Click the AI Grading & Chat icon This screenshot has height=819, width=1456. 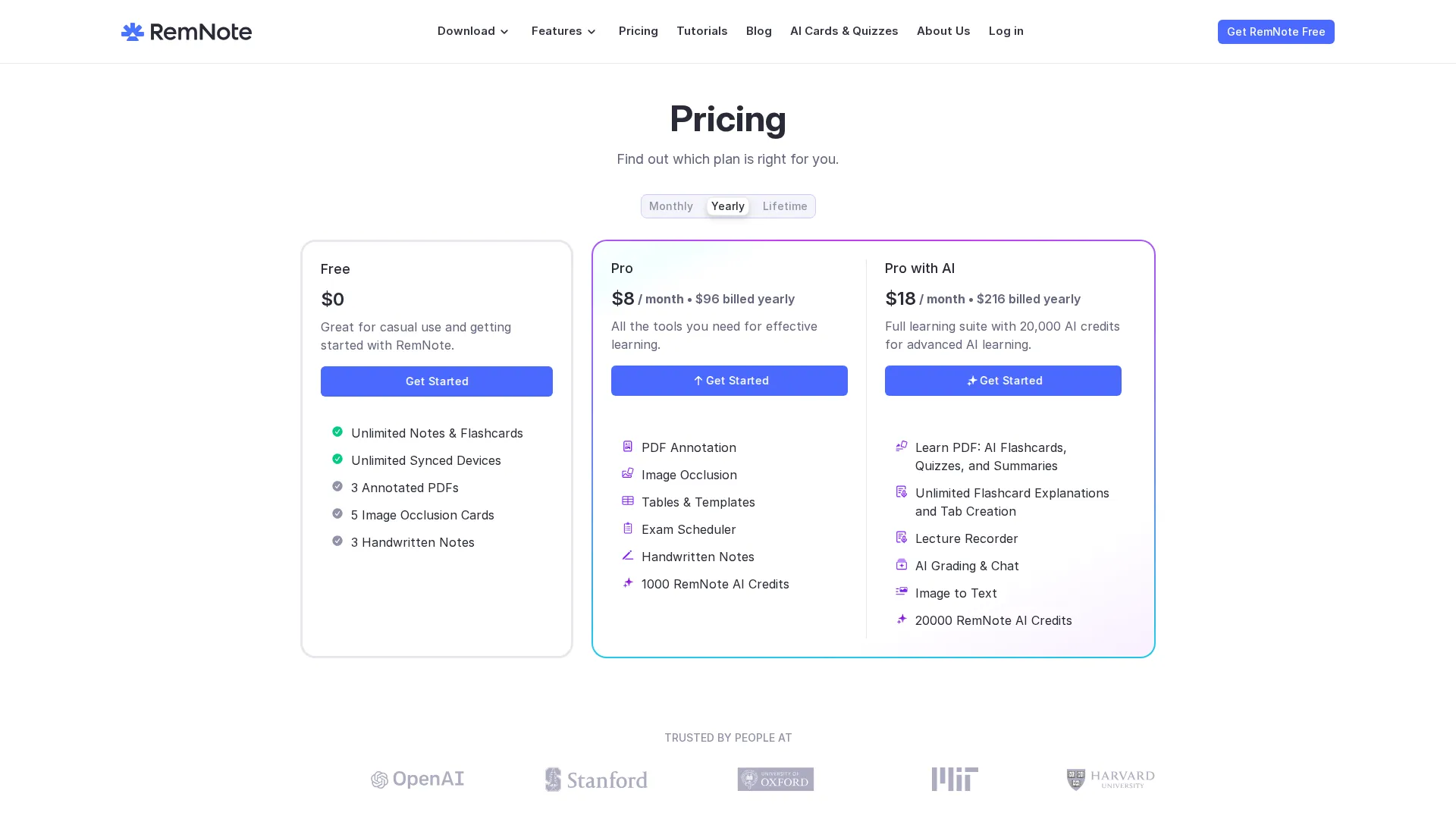click(x=902, y=564)
